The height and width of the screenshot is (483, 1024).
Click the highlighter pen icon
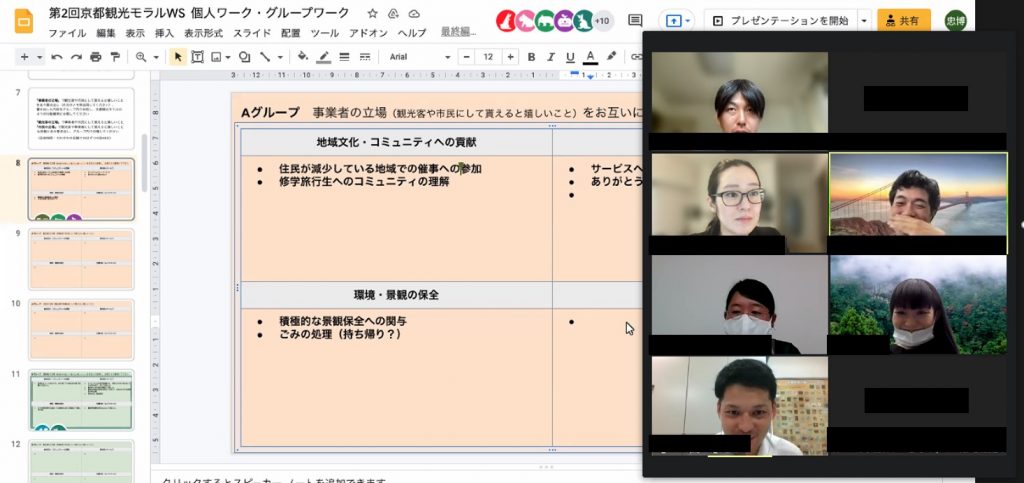(611, 57)
